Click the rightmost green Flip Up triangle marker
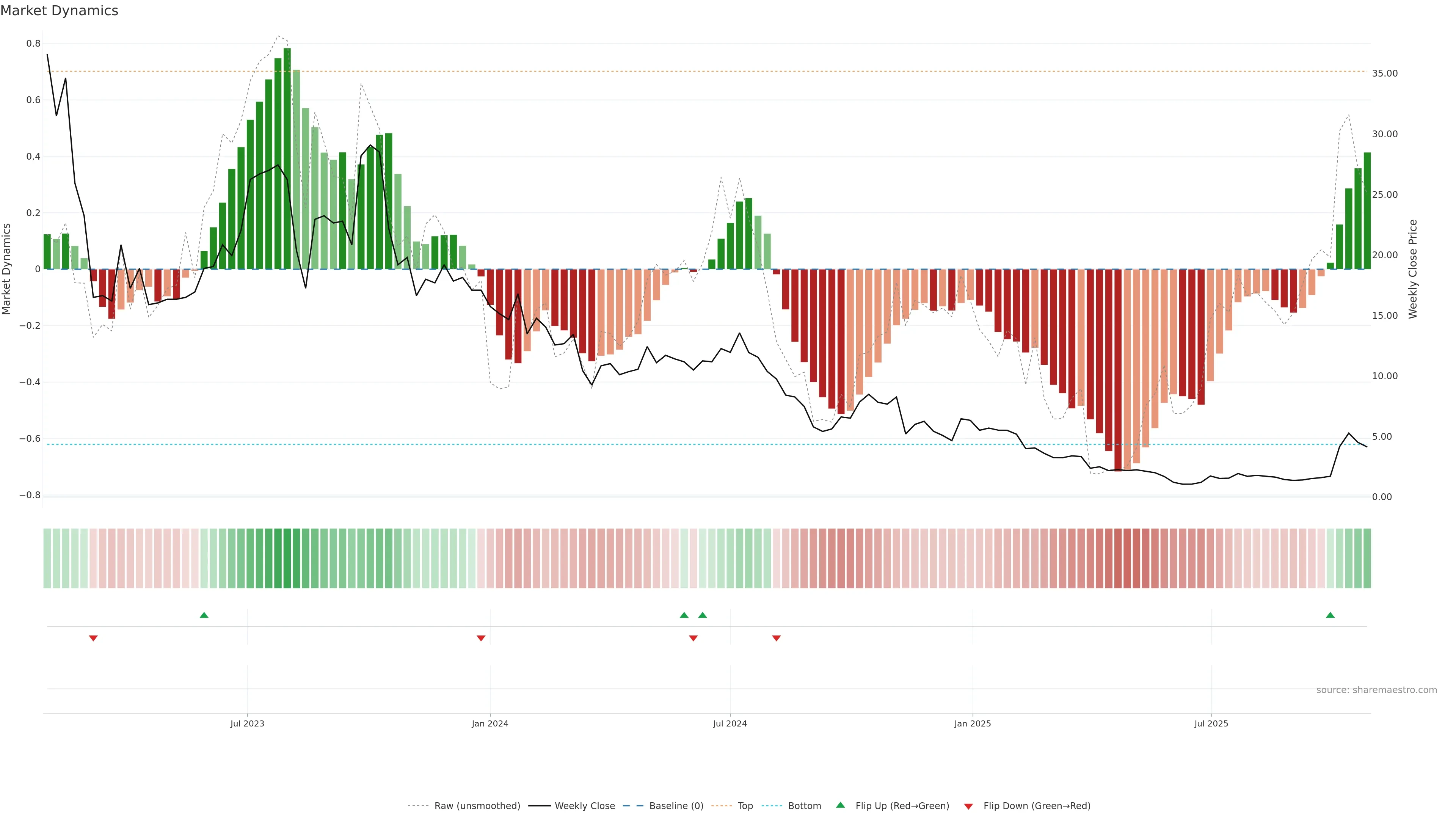The height and width of the screenshot is (819, 1456). tap(1330, 615)
